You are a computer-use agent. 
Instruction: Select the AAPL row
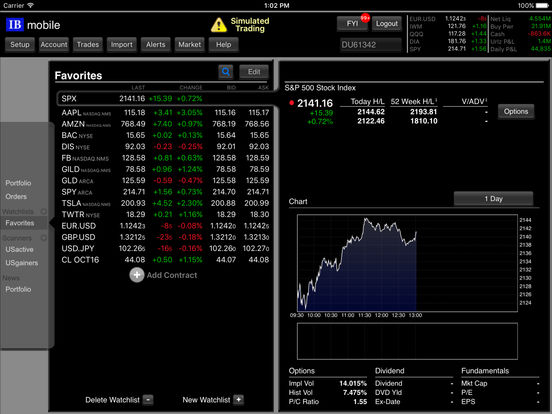(165, 113)
